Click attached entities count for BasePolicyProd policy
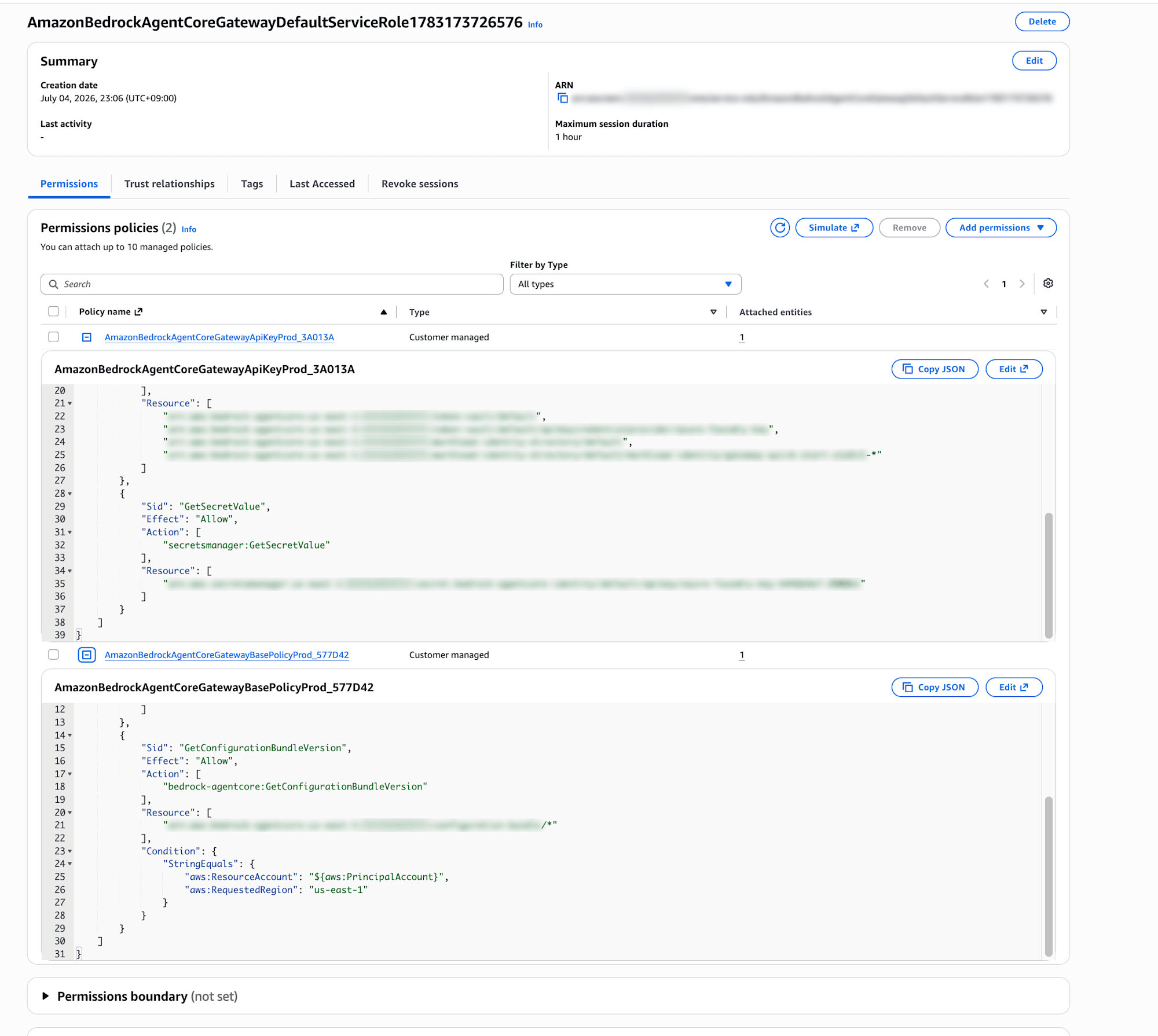The height and width of the screenshot is (1036, 1158). [742, 655]
